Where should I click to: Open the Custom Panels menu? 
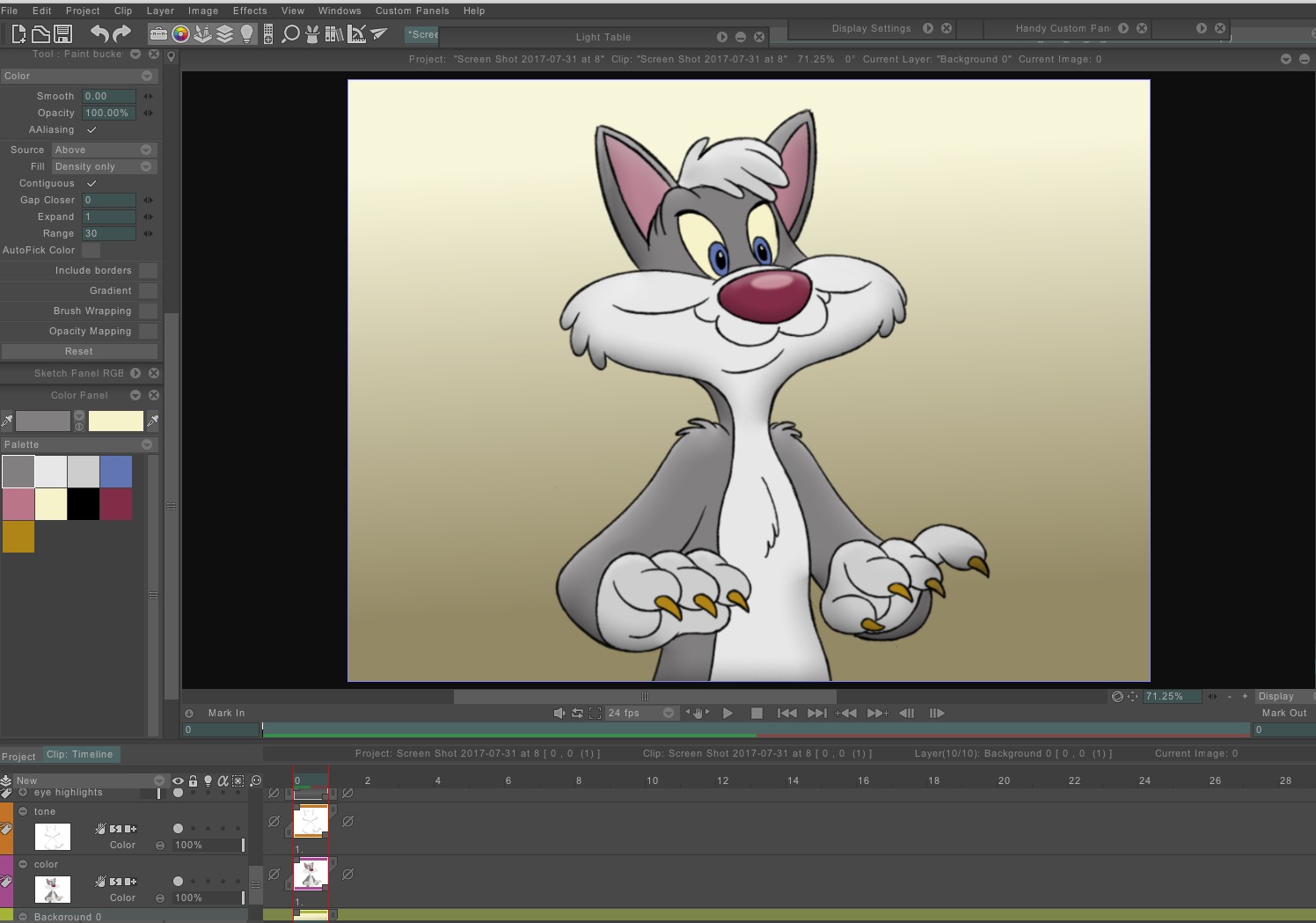(413, 11)
